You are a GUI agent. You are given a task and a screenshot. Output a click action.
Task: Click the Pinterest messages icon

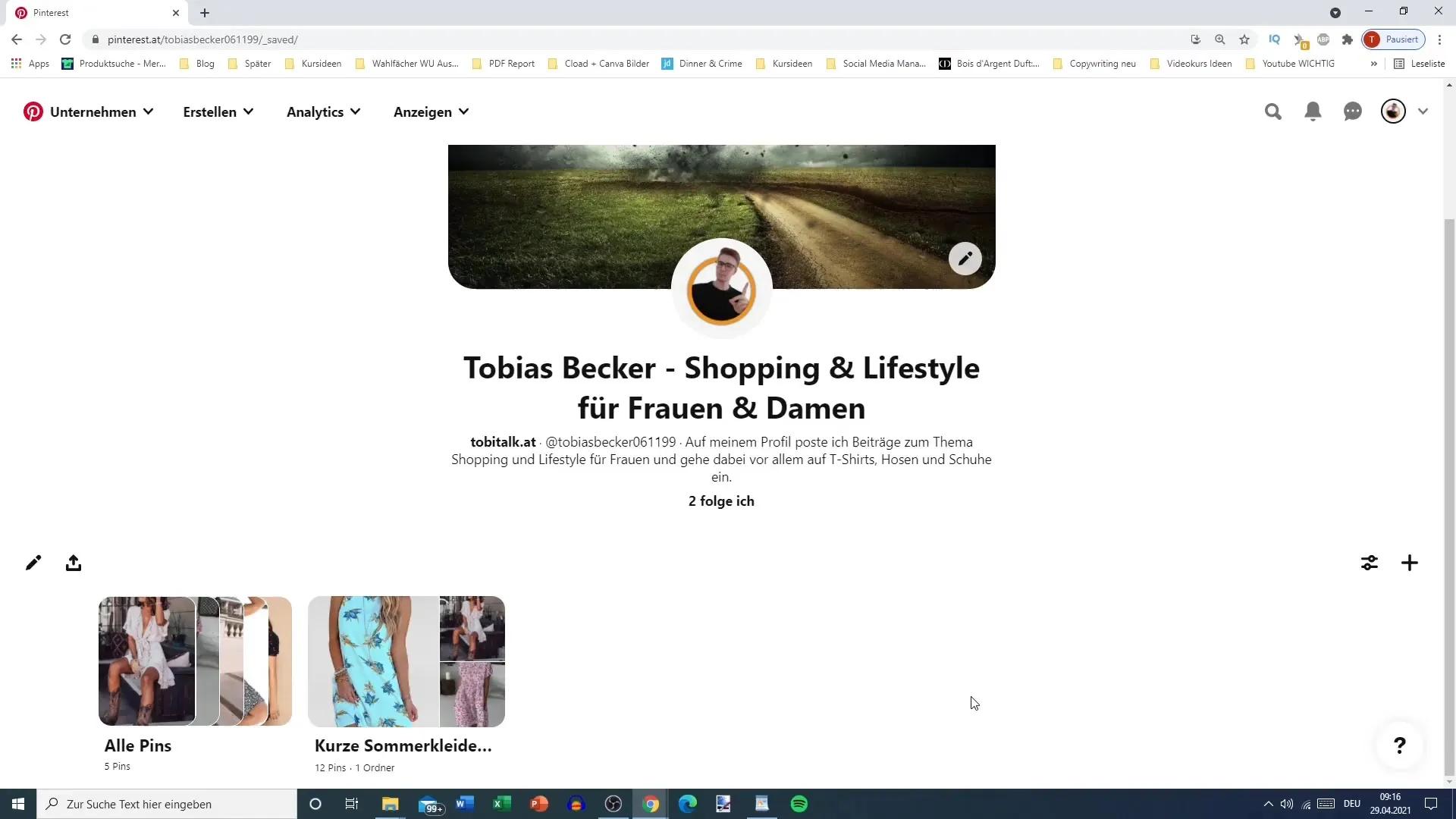1352,111
